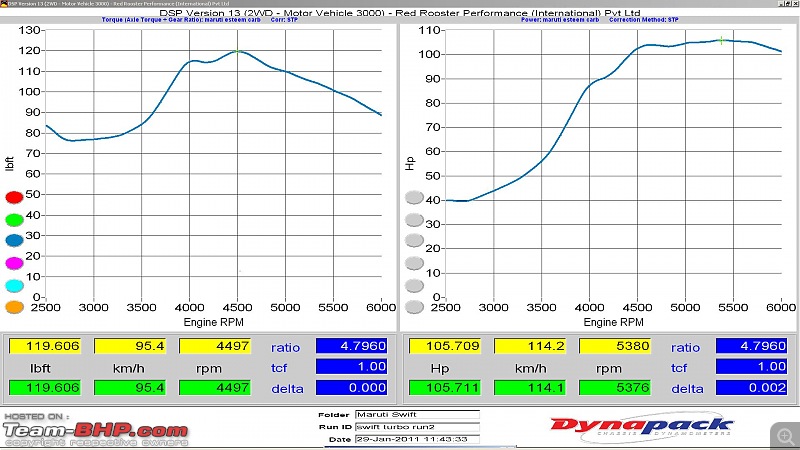Click the power chart tcf value 1.00
This screenshot has height=450, width=800.
tap(752, 367)
